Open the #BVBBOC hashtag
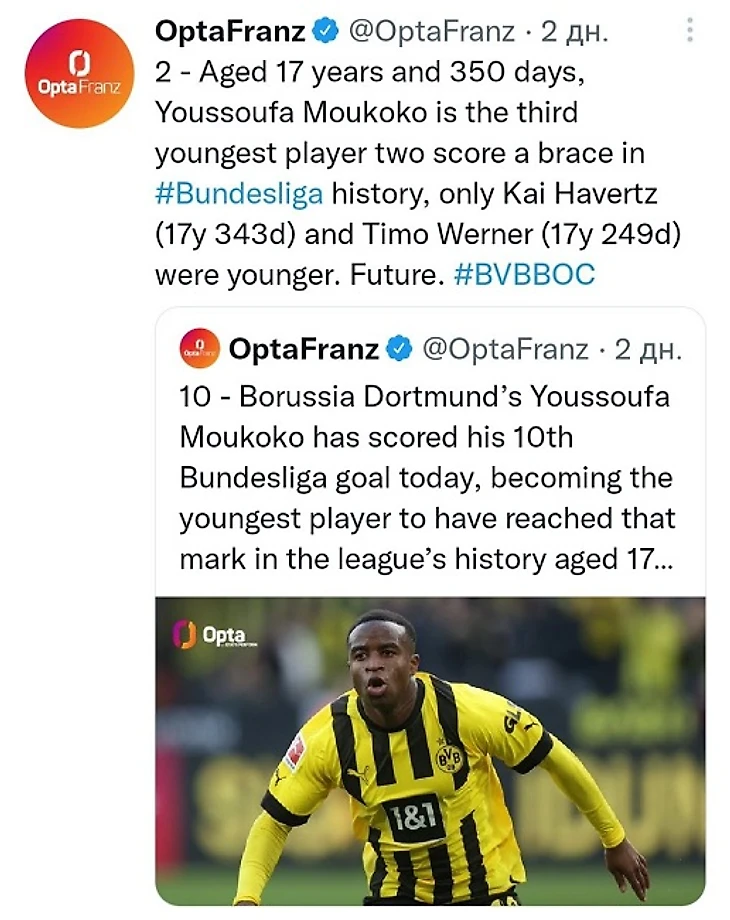 pos(525,274)
